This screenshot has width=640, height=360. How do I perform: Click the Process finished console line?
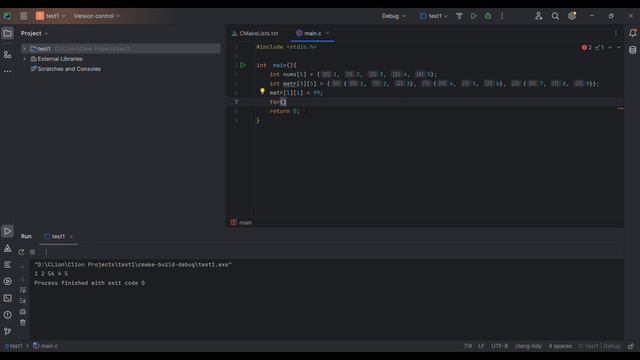89,283
